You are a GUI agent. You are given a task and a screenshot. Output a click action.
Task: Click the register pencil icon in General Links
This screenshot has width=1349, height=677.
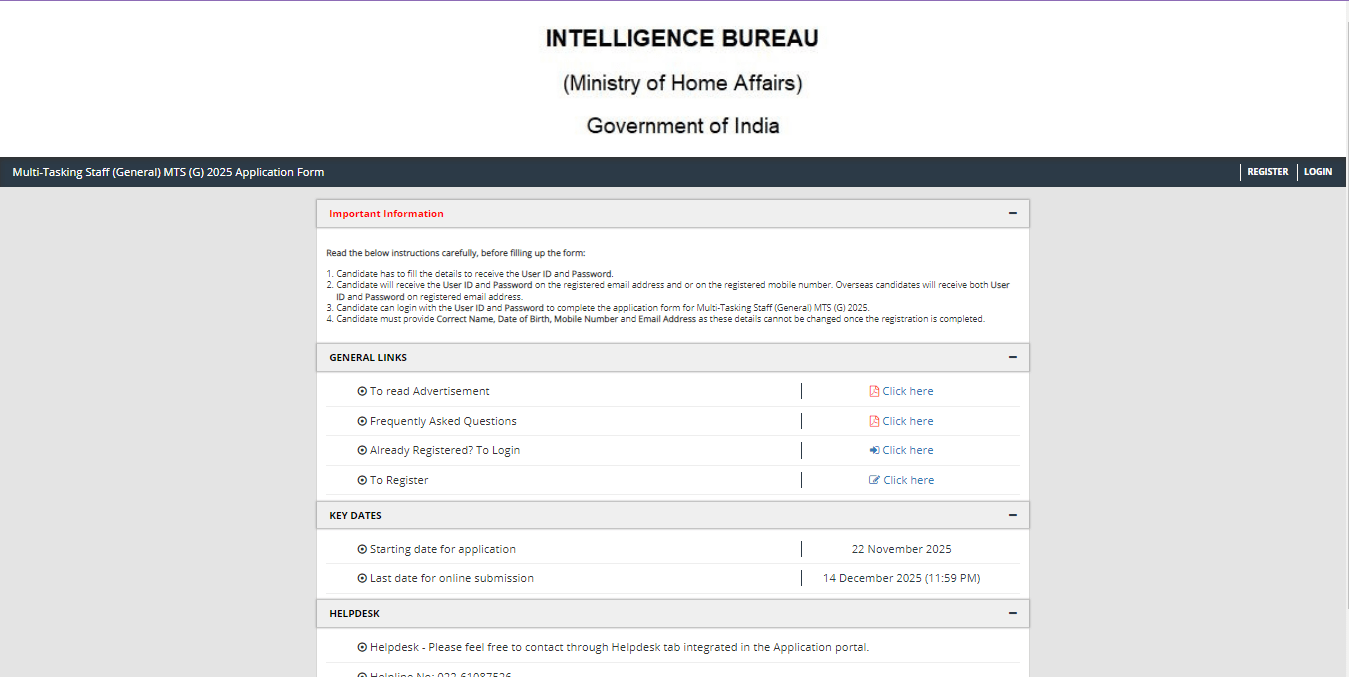point(874,479)
